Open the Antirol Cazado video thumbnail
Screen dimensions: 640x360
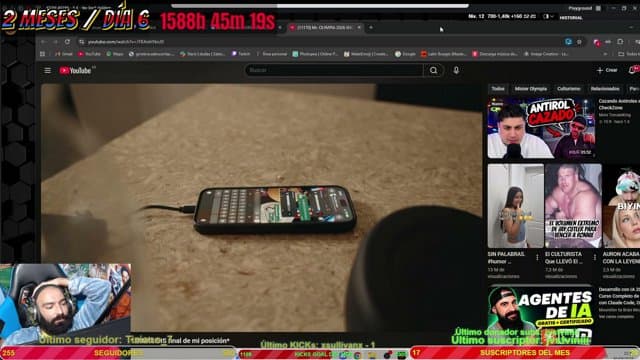[x=541, y=128]
